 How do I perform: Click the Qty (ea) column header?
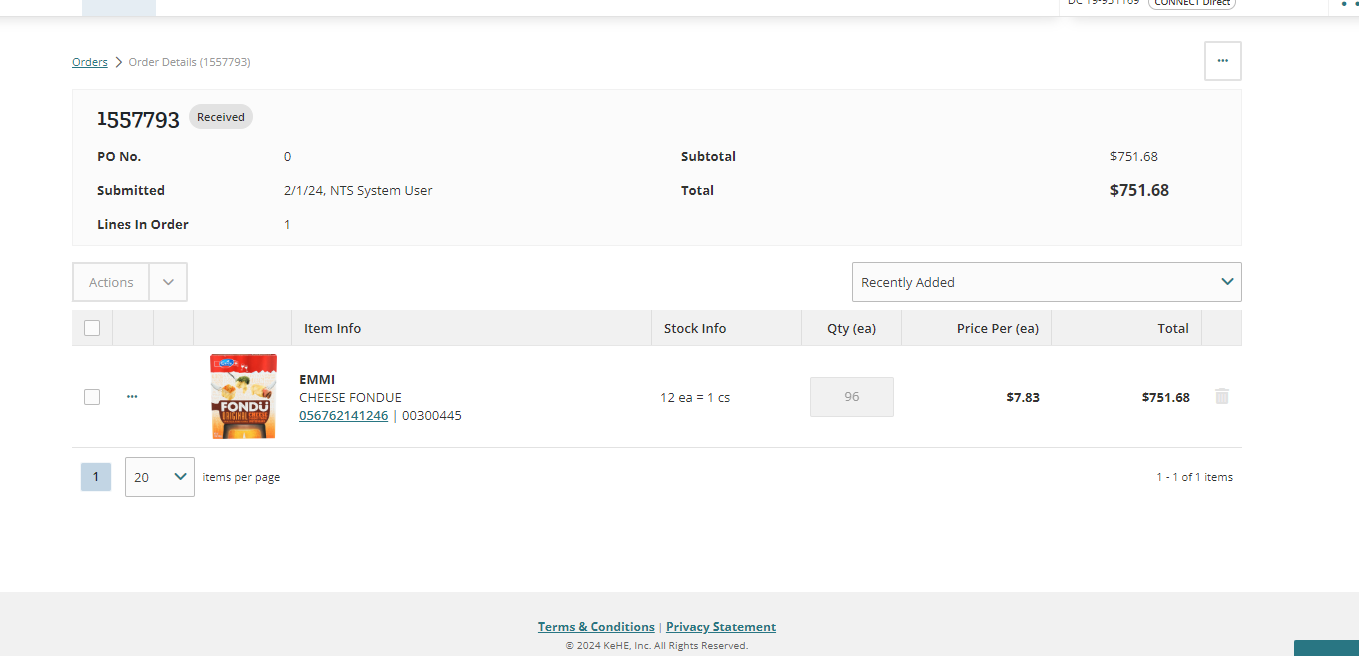coord(851,328)
